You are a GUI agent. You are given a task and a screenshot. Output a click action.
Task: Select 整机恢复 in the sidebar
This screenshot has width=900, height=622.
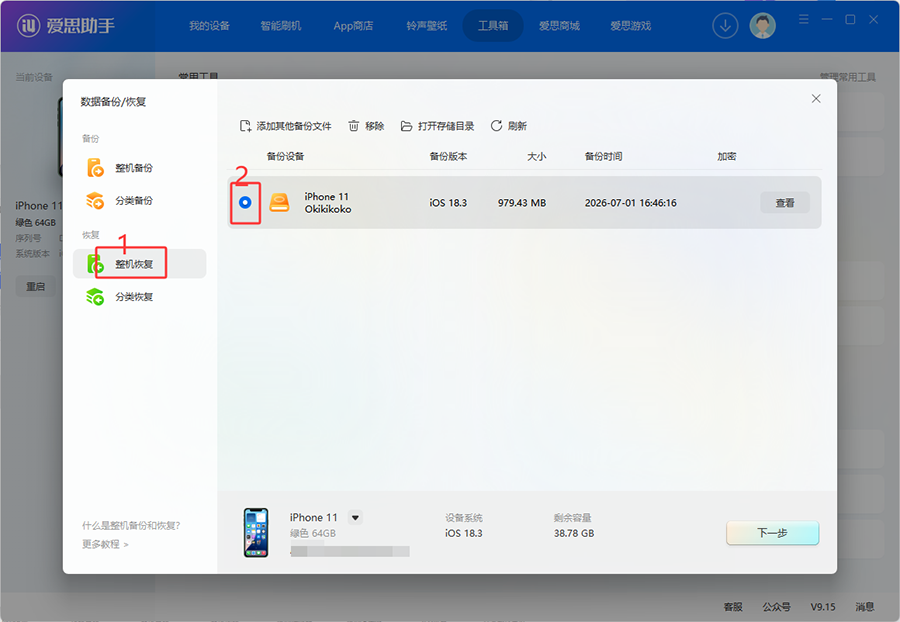139,264
